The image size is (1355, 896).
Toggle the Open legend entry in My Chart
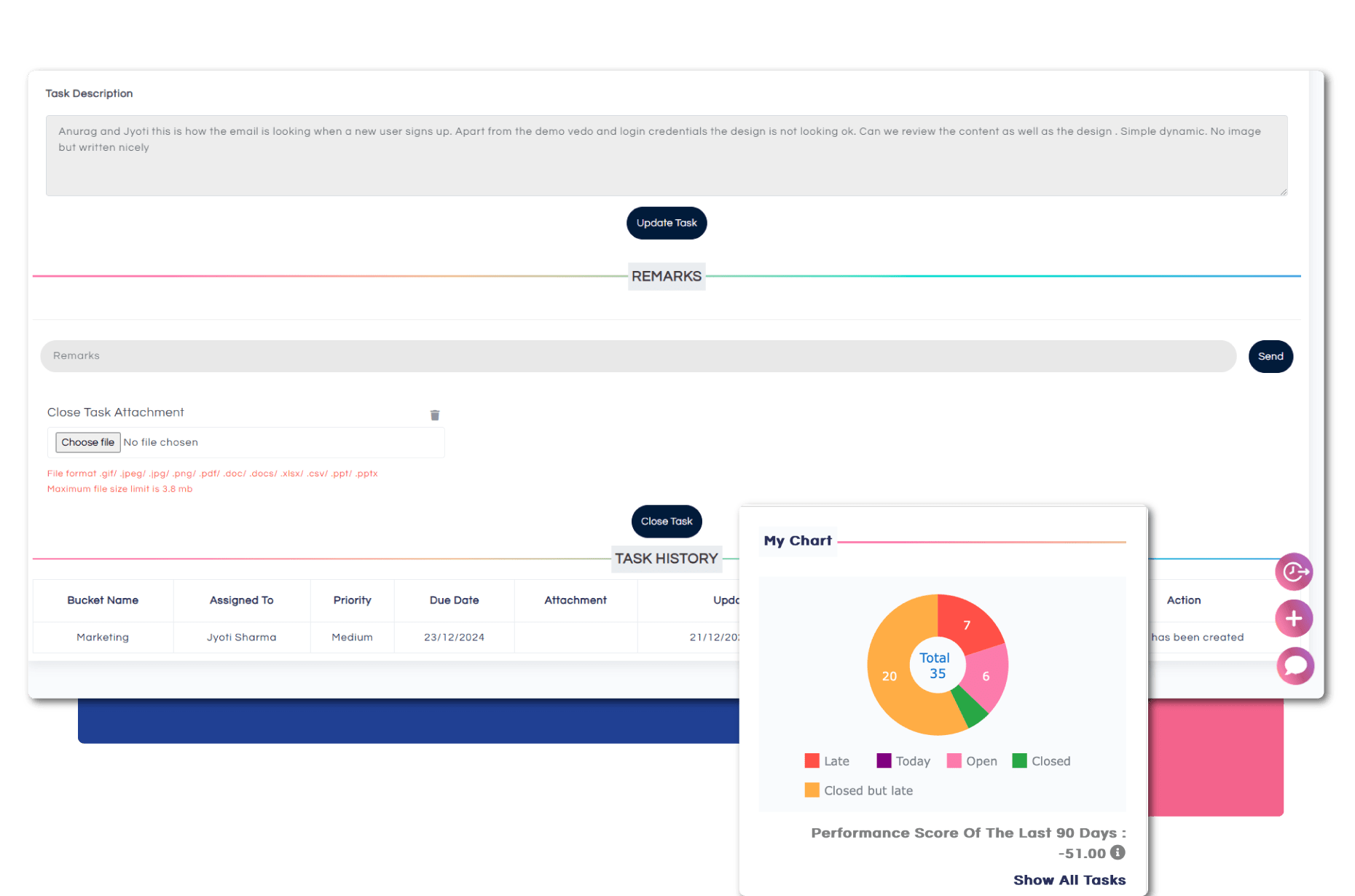[x=972, y=761]
